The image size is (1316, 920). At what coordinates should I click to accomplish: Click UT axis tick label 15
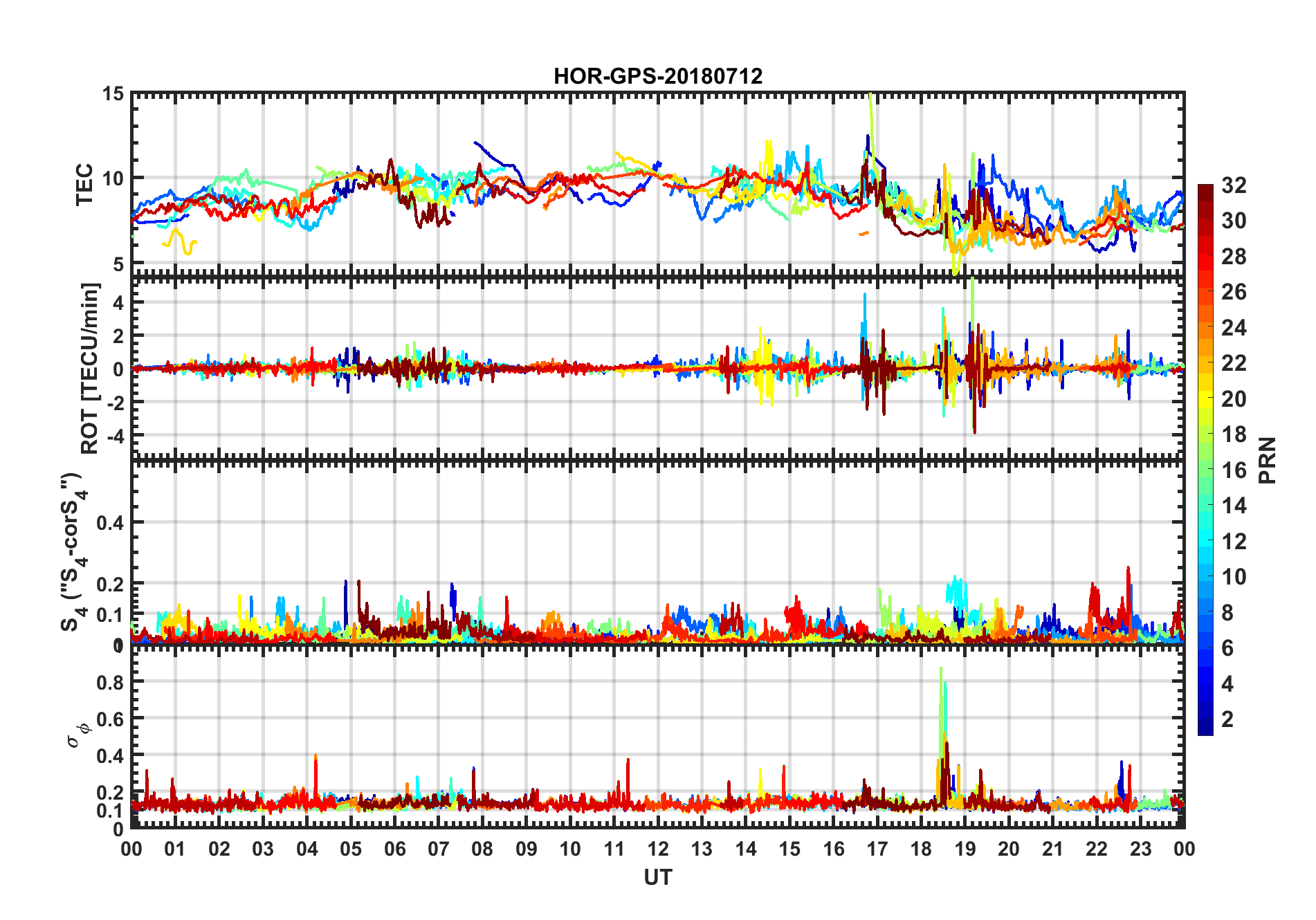(x=789, y=849)
